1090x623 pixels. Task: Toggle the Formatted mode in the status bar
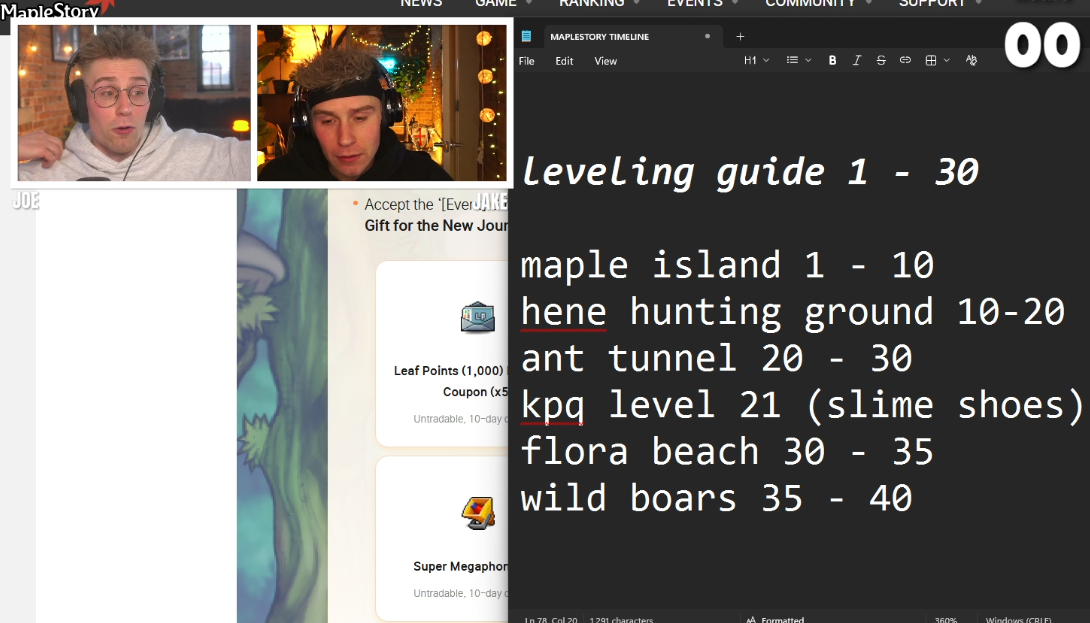point(774,619)
